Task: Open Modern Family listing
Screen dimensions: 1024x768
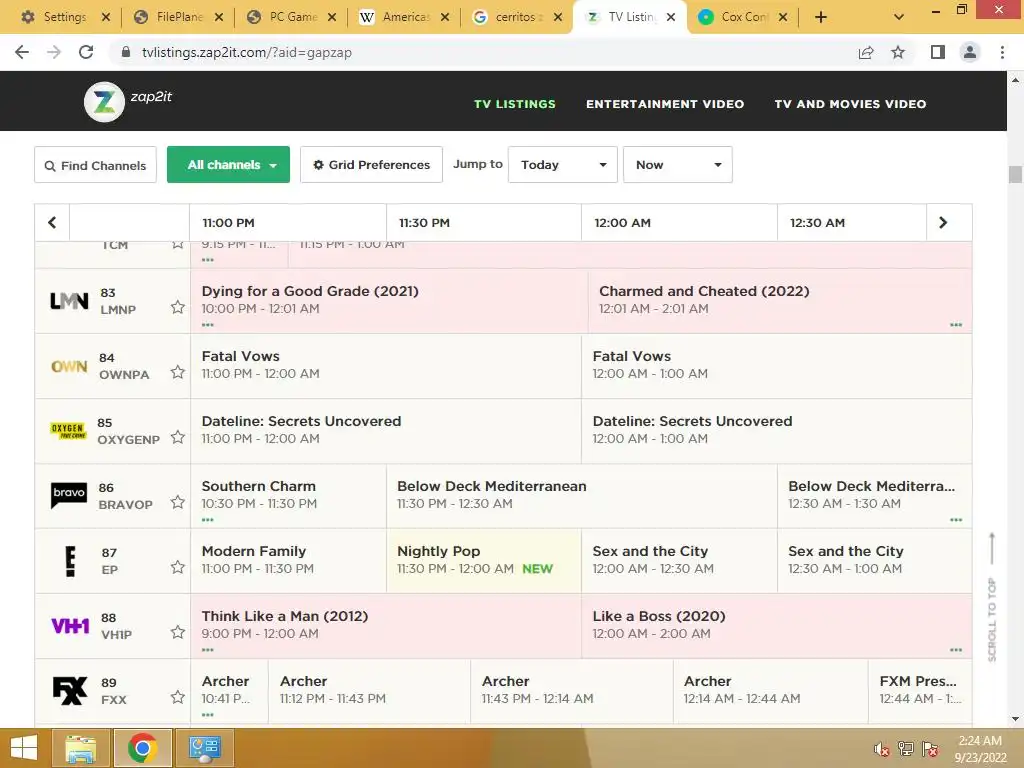Action: [288, 560]
